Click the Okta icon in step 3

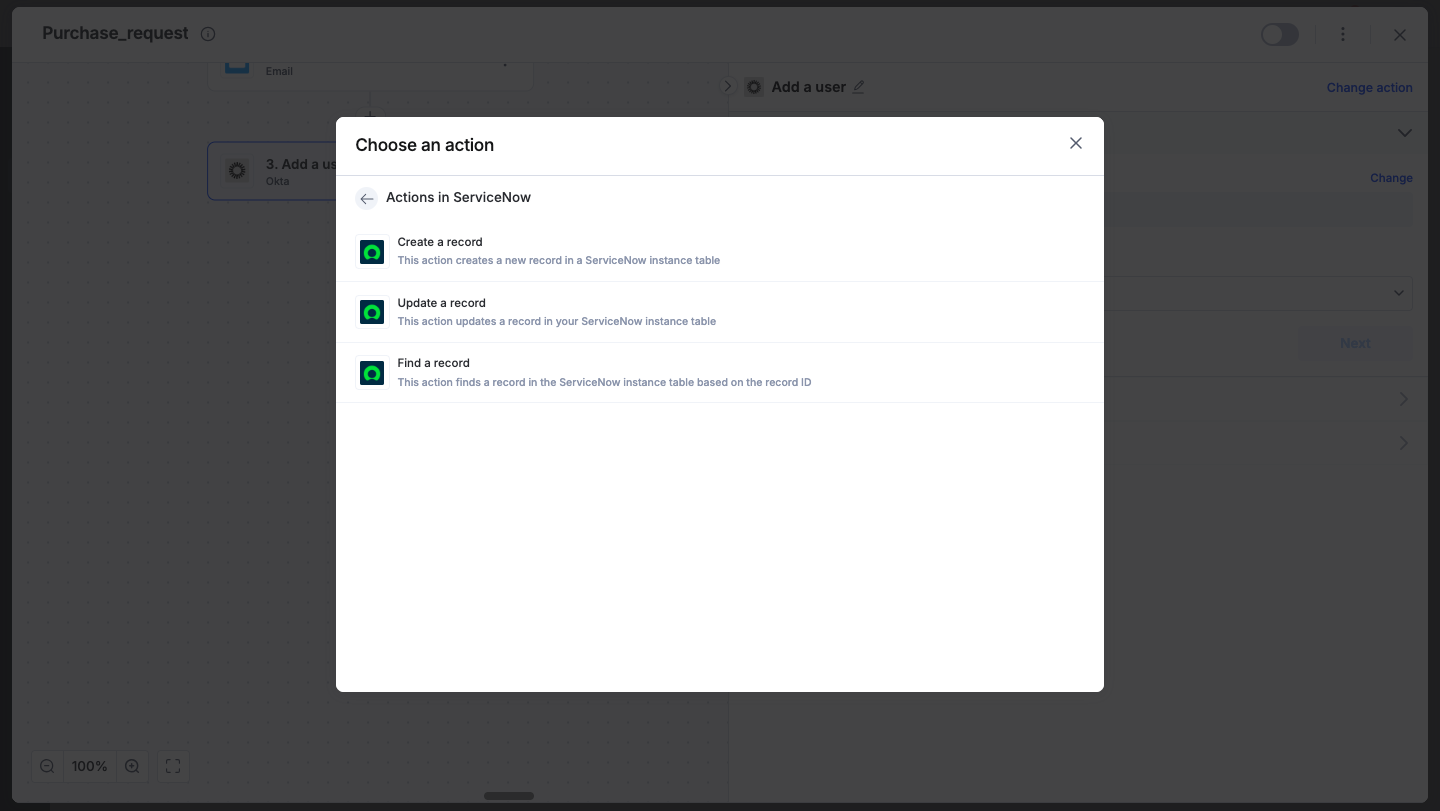coord(237,171)
